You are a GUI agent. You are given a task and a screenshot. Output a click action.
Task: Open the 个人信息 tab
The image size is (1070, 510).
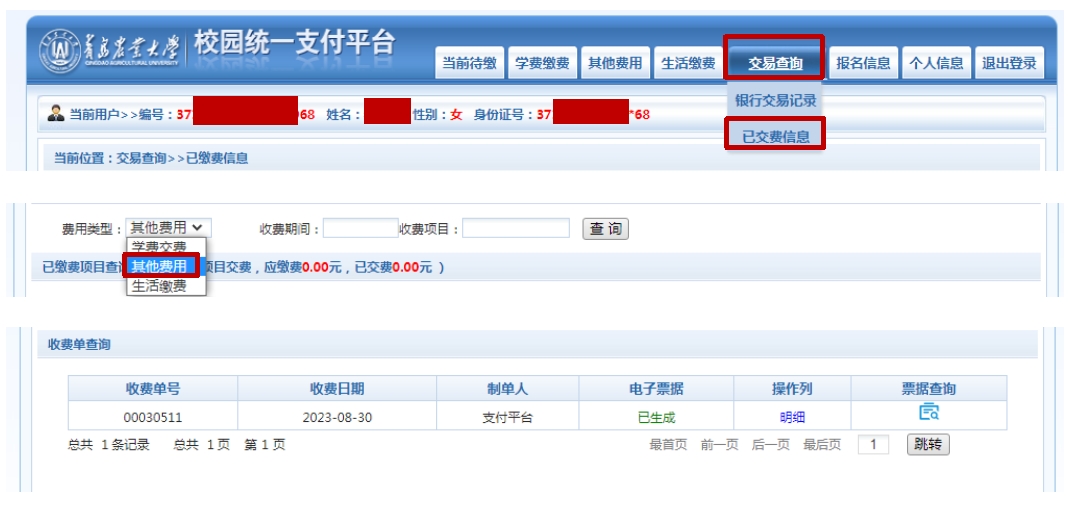[936, 63]
